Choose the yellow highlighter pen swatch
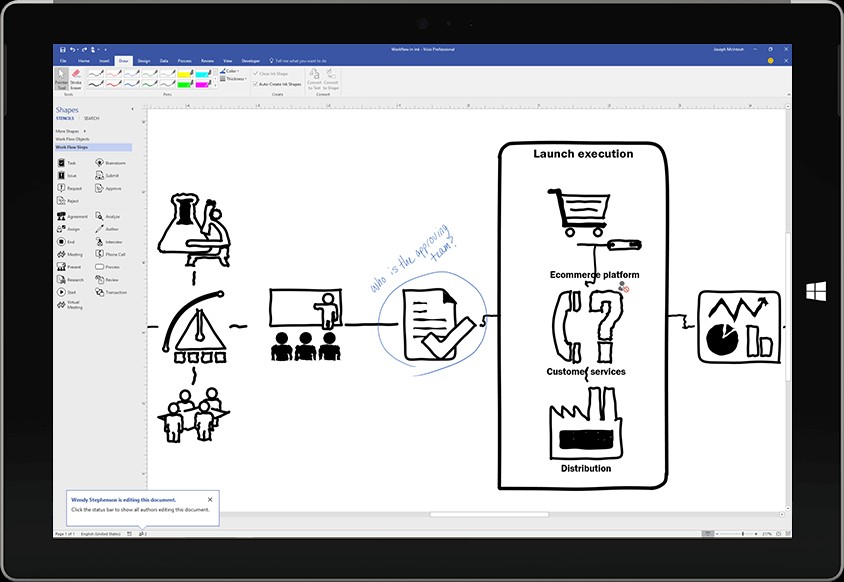The image size is (844, 582). (x=184, y=73)
